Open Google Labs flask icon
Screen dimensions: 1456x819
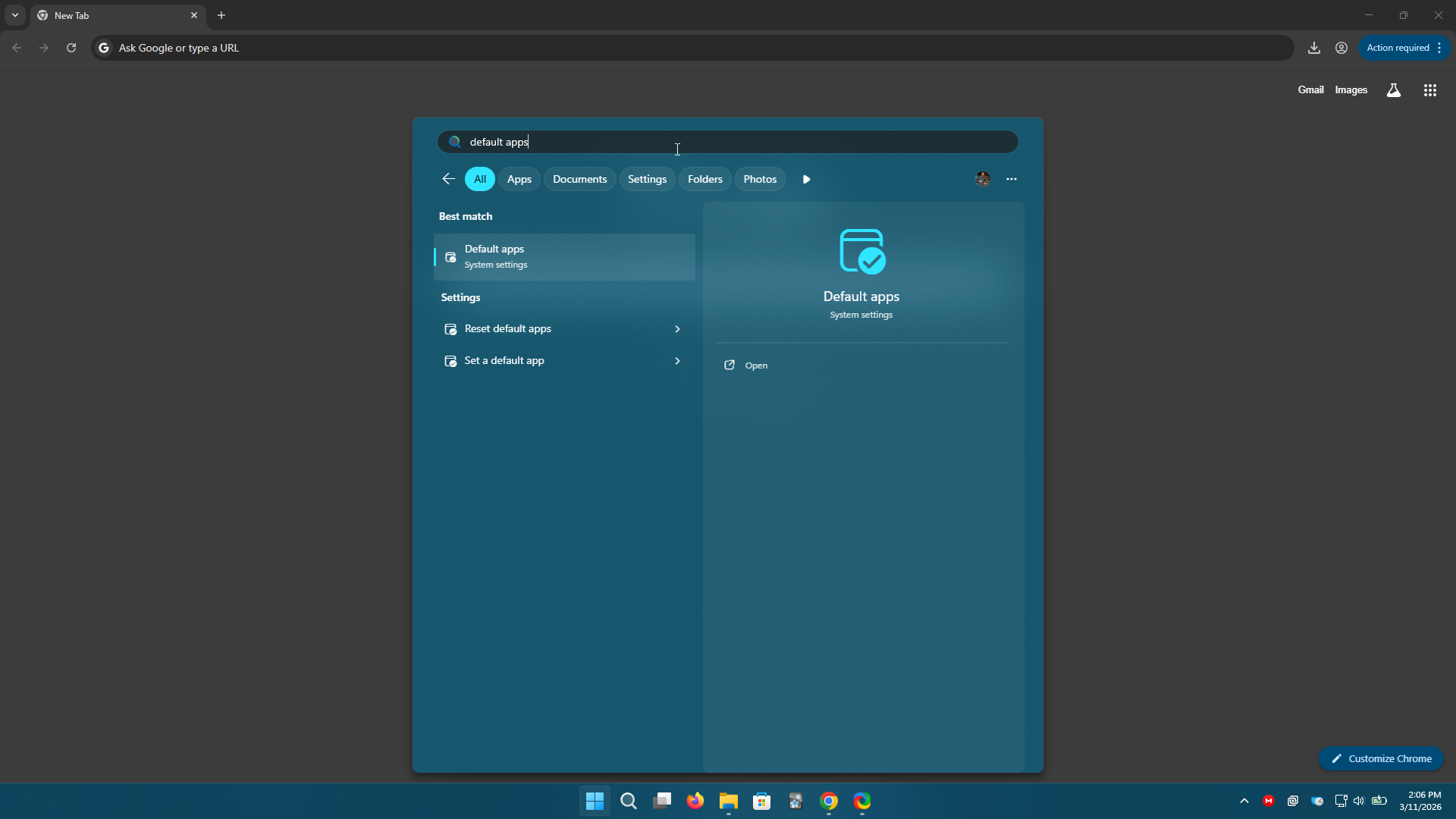pos(1394,89)
